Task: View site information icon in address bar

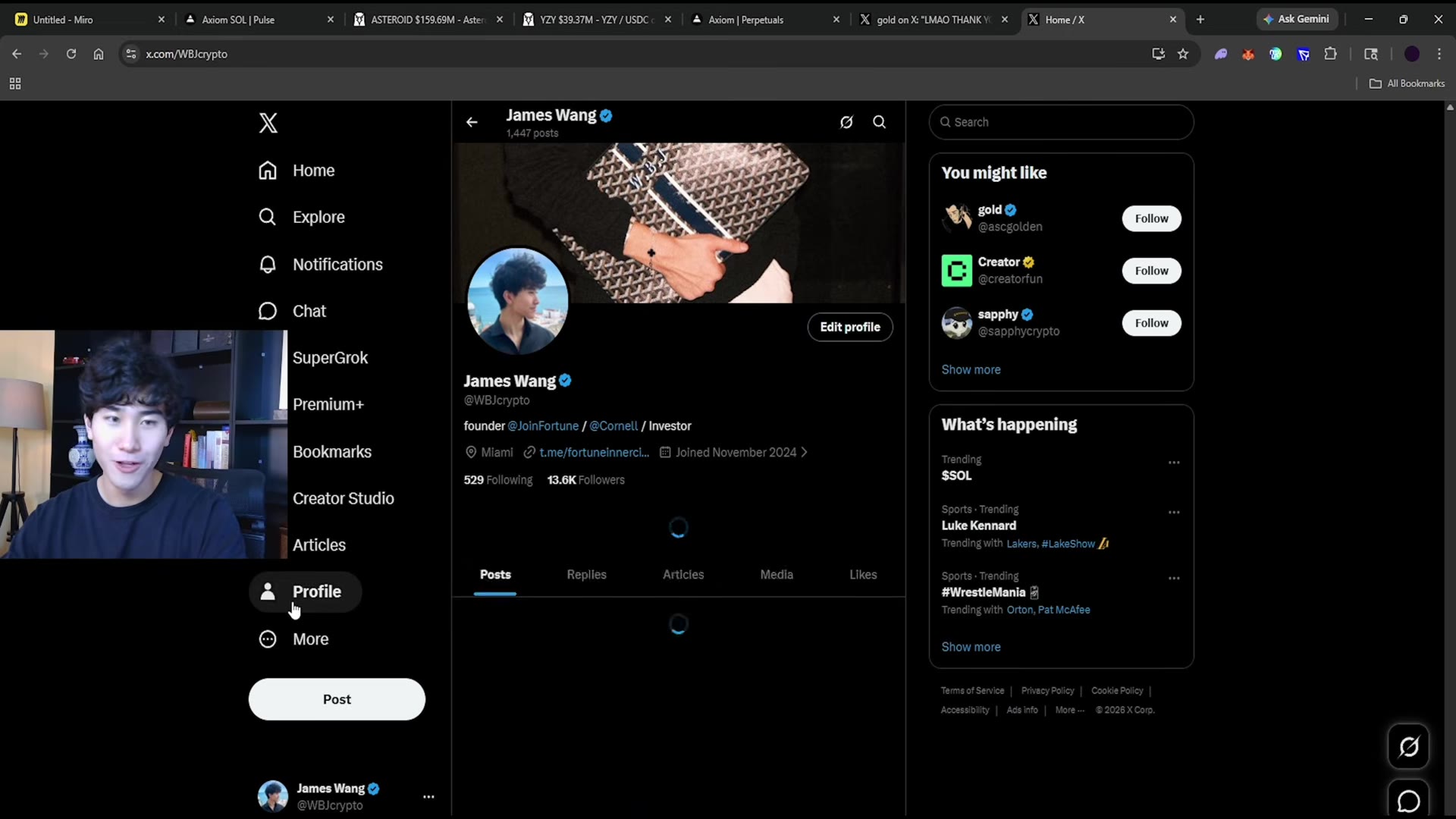Action: point(131,54)
